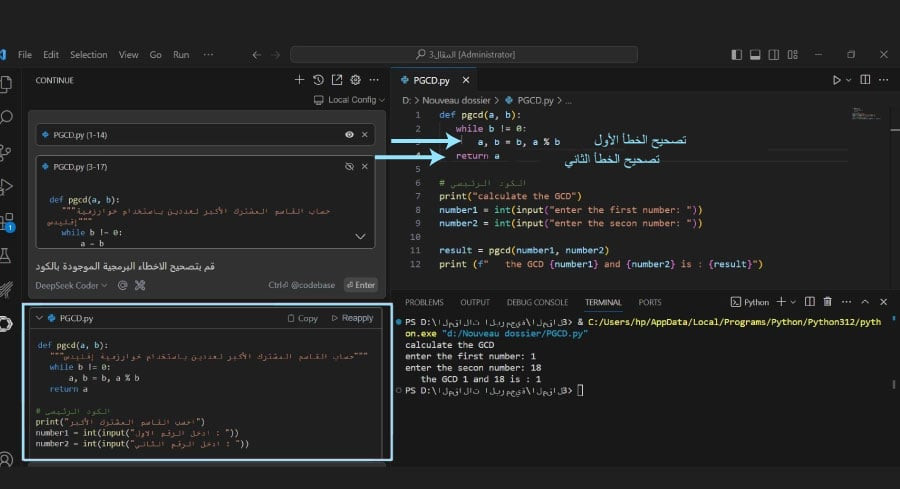Open the Edit menu
This screenshot has width=900, height=489.
[x=51, y=55]
